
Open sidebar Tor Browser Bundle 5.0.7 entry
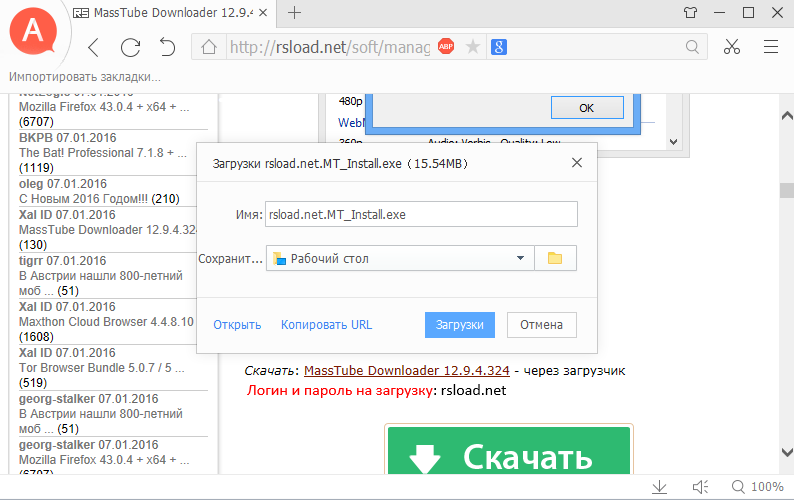coord(101,368)
